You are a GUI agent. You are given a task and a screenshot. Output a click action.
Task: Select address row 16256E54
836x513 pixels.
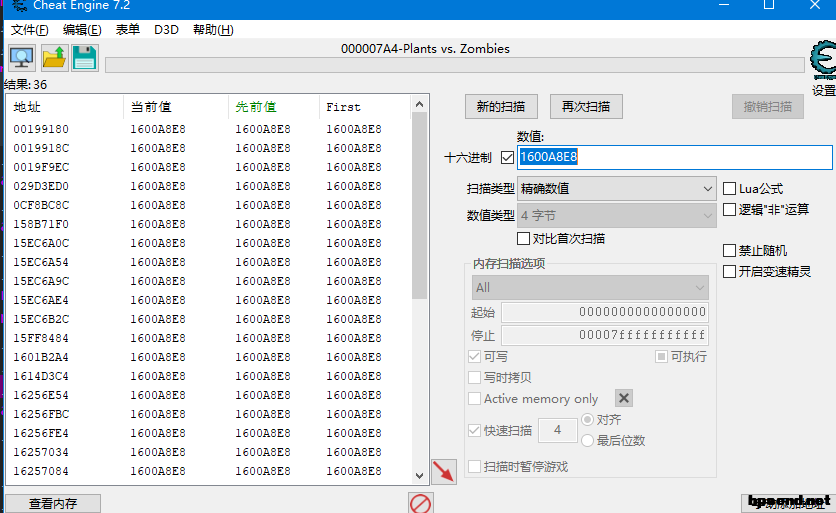210,395
